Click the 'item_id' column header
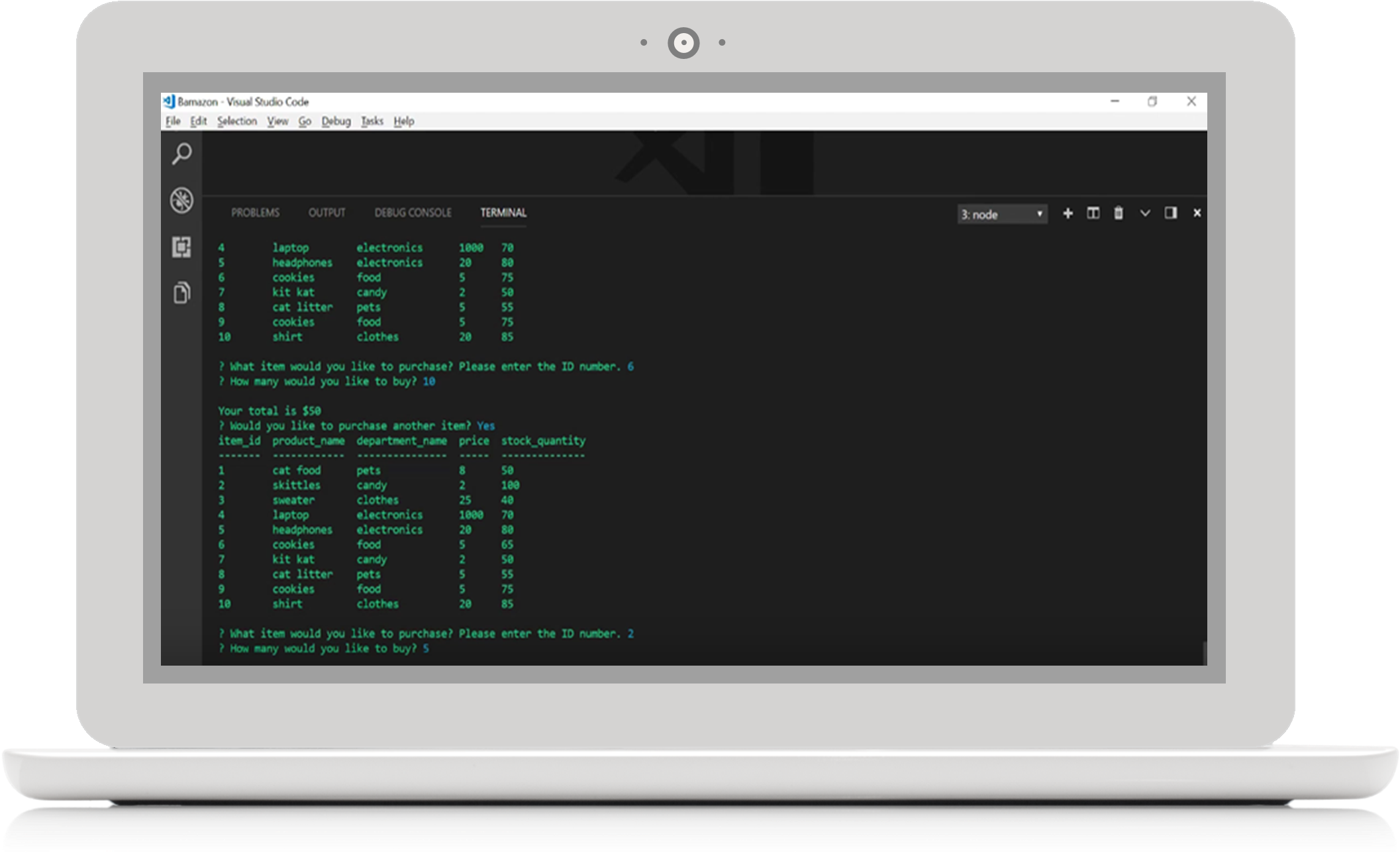 (x=239, y=441)
